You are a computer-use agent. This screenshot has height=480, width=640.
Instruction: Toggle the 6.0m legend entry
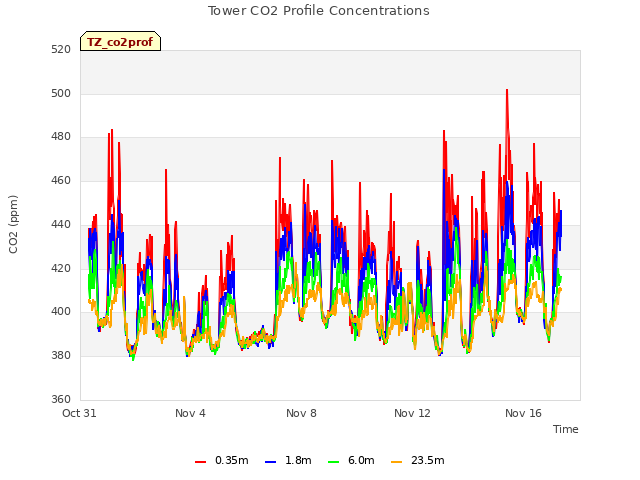pos(351,460)
